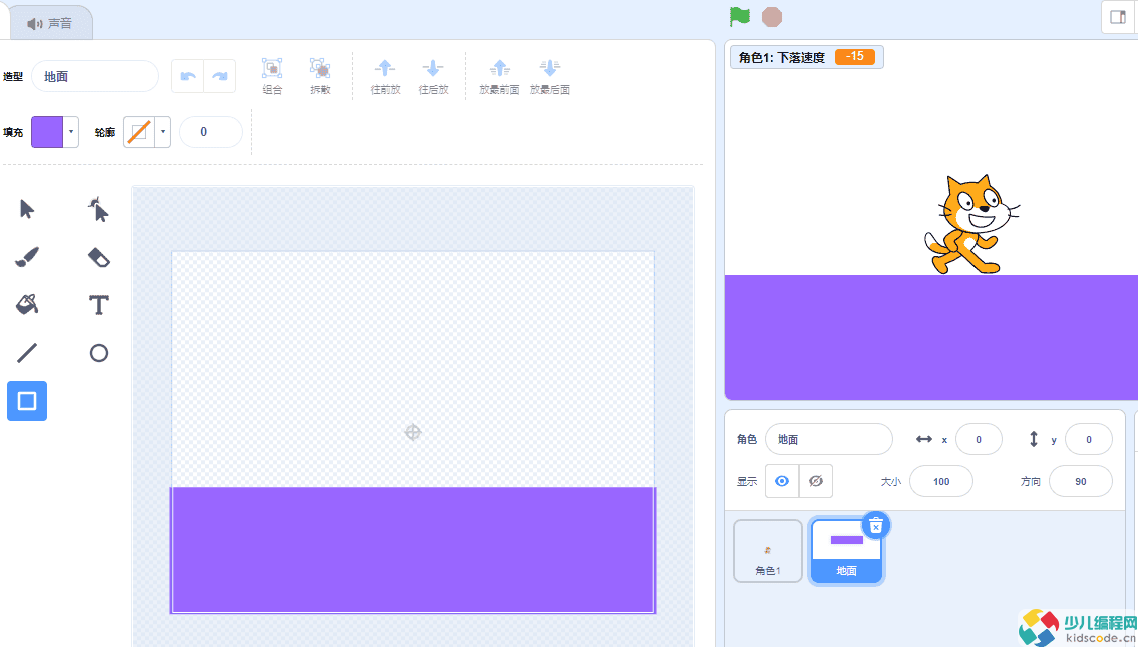
Task: Select the Line tool
Action: click(27, 353)
